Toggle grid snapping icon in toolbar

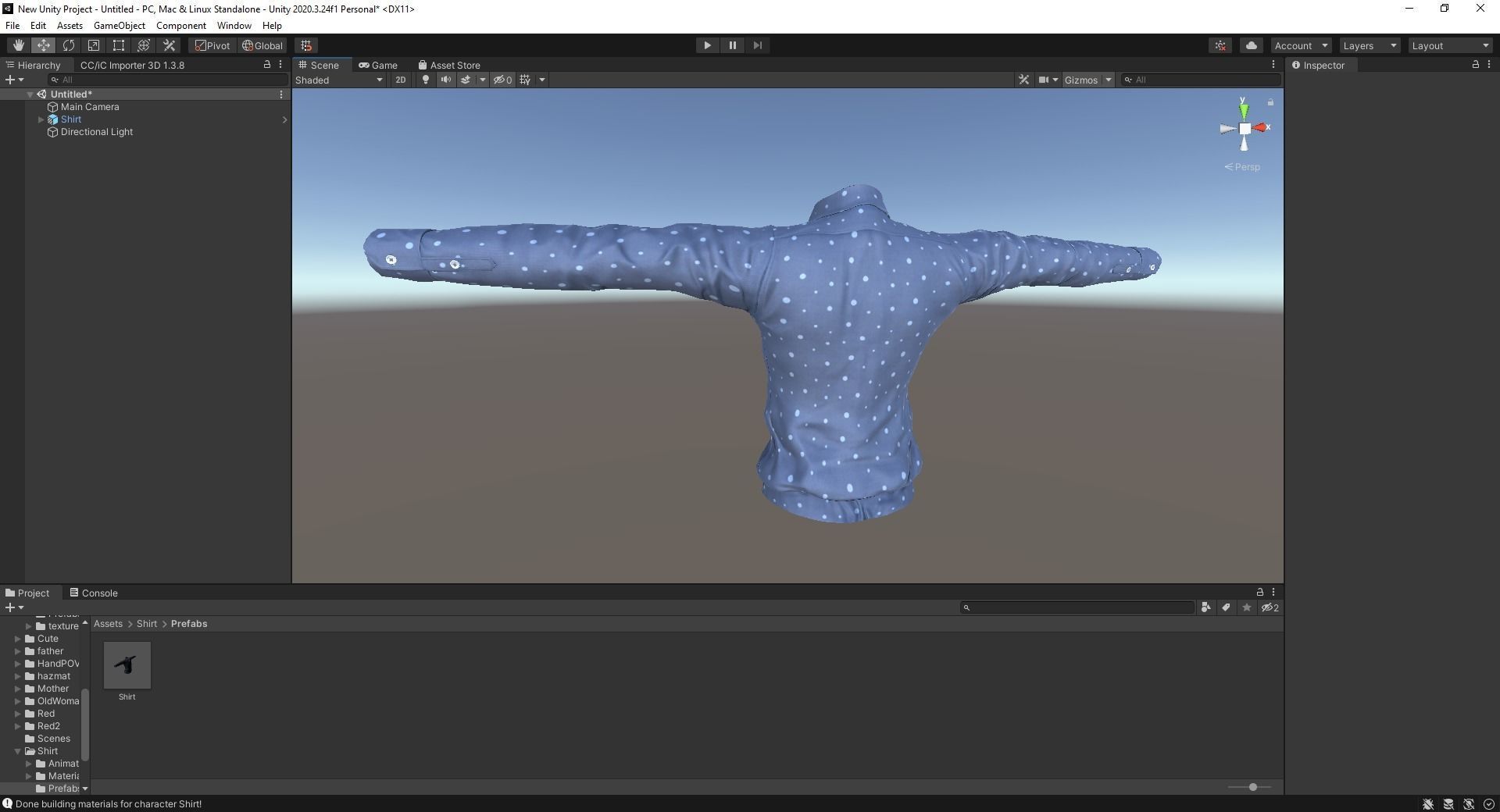[306, 45]
